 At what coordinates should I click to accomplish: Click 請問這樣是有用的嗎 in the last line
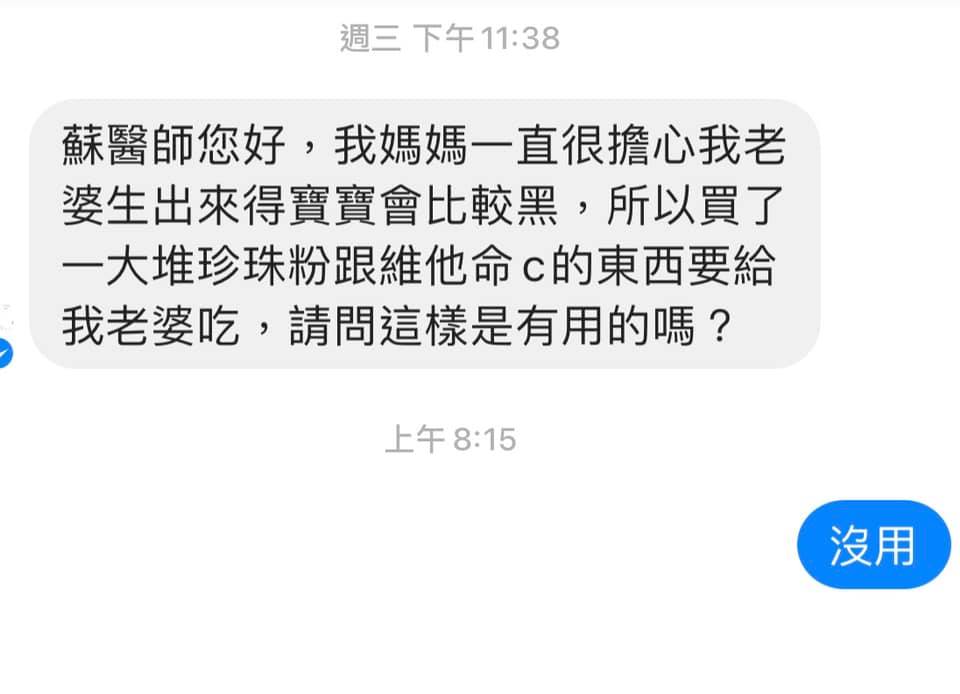pos(492,326)
